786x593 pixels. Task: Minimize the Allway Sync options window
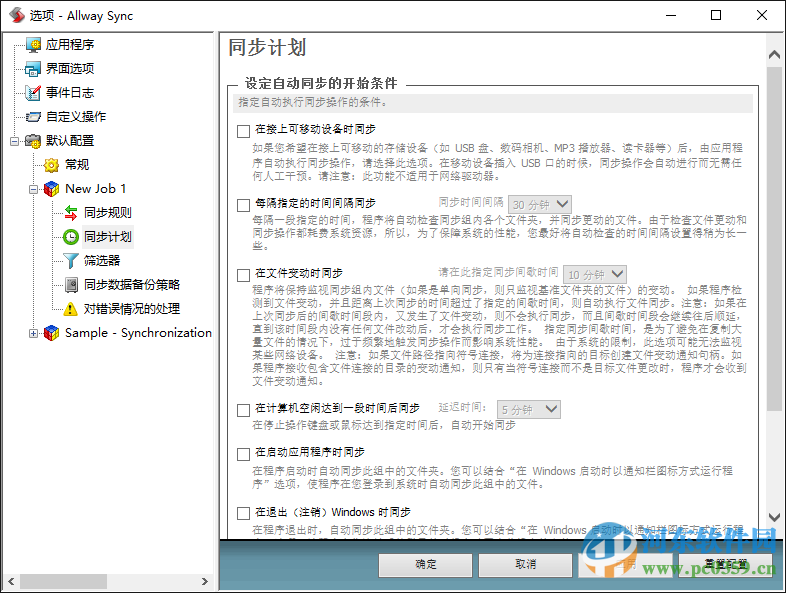pos(671,16)
